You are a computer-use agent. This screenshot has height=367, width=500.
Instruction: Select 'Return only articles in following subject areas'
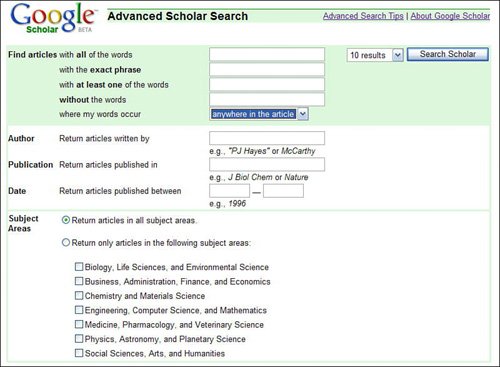pyautogui.click(x=66, y=243)
